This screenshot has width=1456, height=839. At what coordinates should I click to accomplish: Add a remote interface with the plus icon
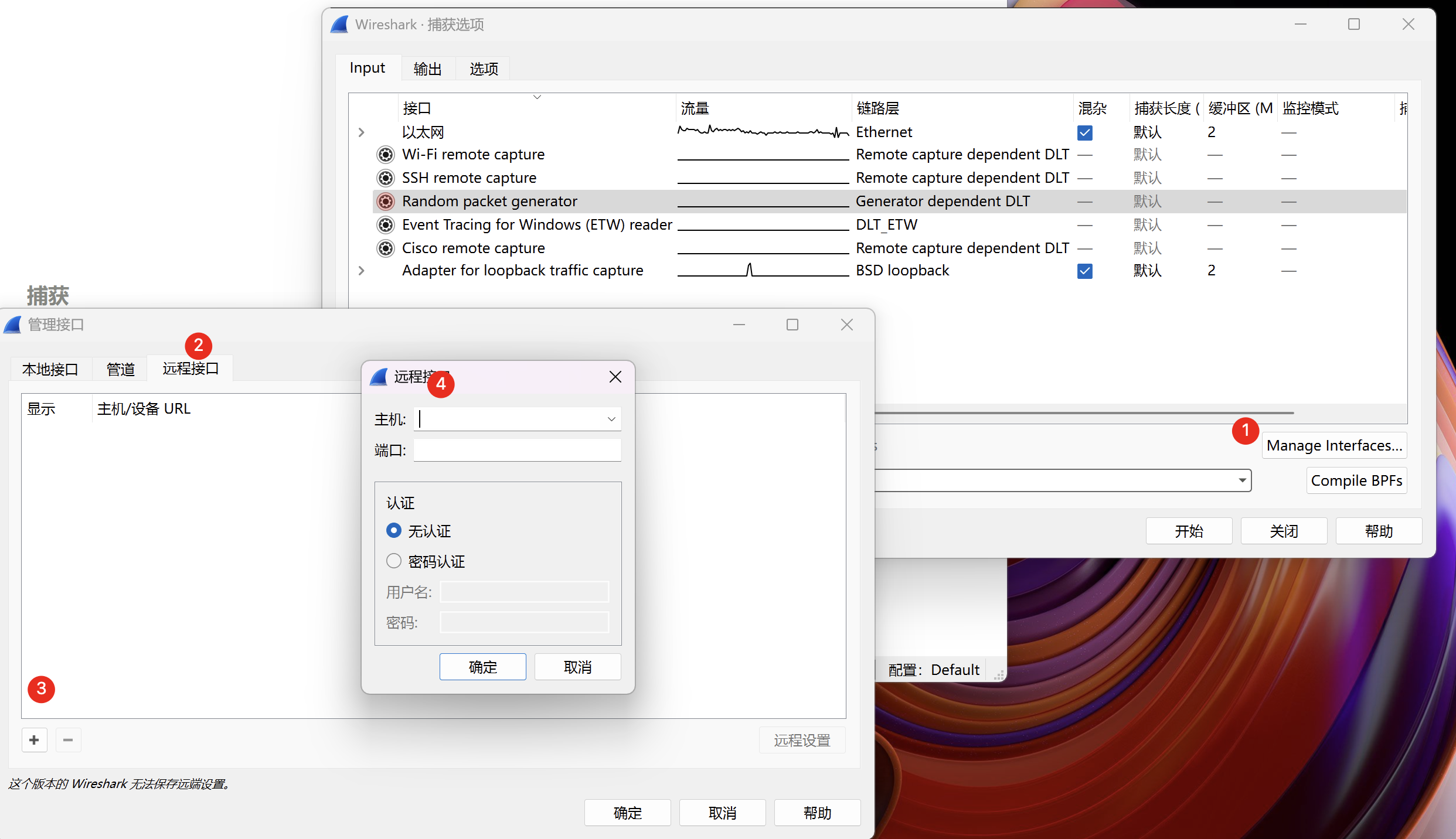click(x=34, y=740)
